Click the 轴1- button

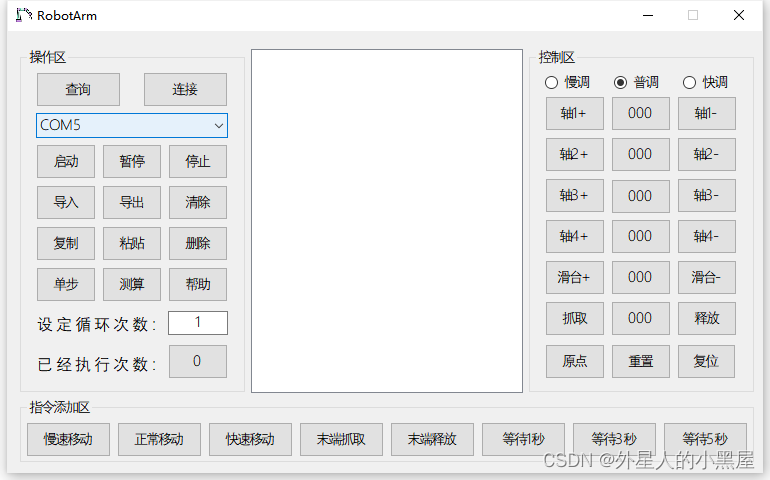tap(707, 113)
